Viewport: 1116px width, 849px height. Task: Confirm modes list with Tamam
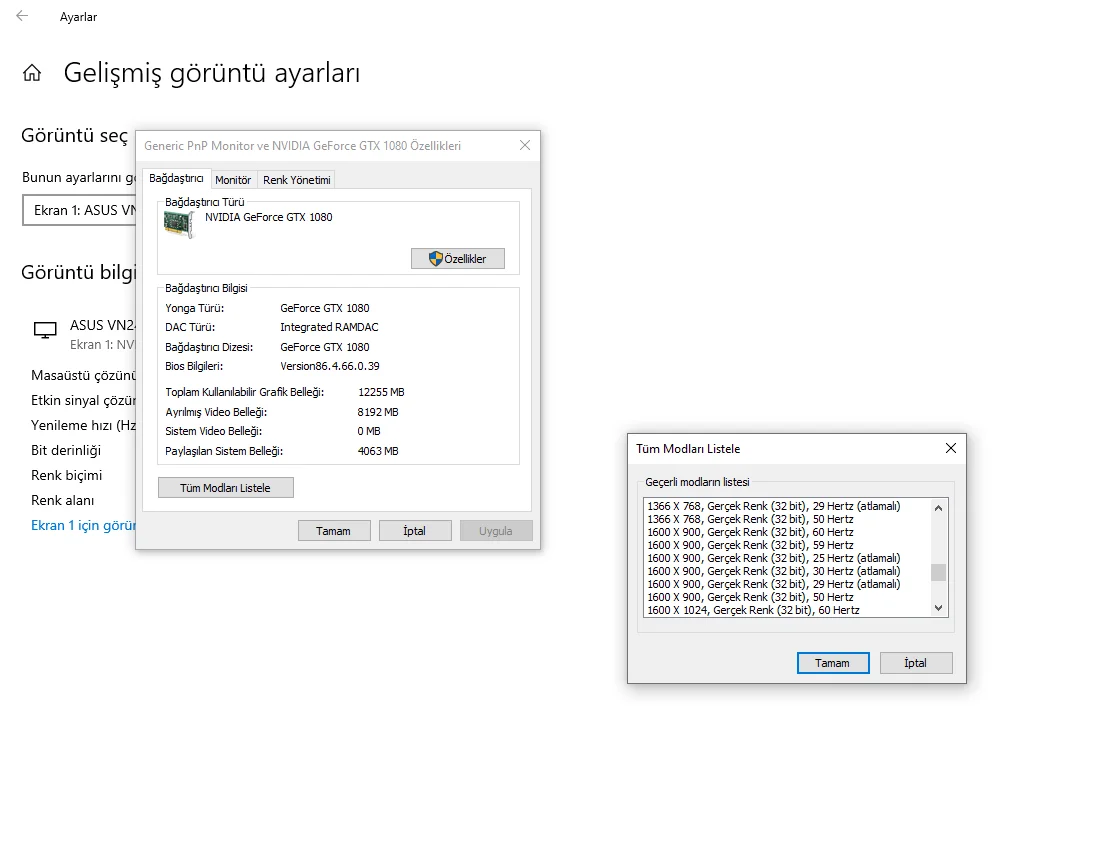[x=833, y=663]
